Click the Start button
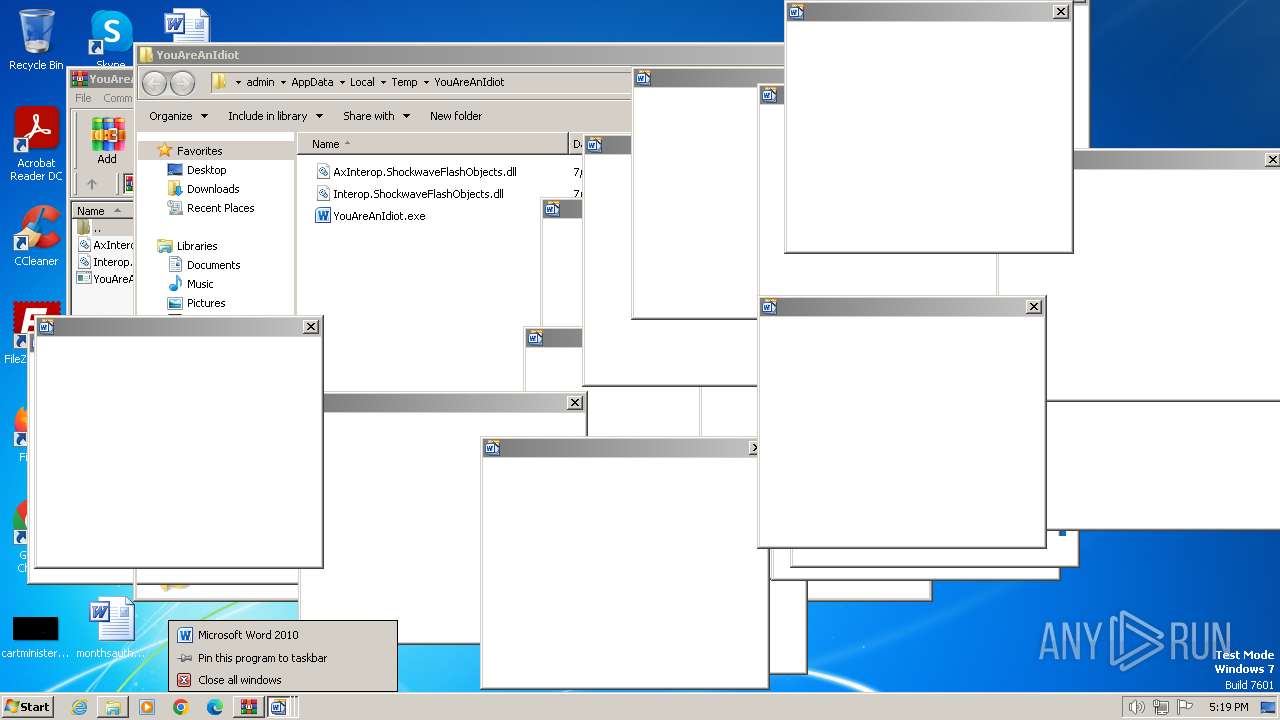The image size is (1280, 720). [27, 707]
